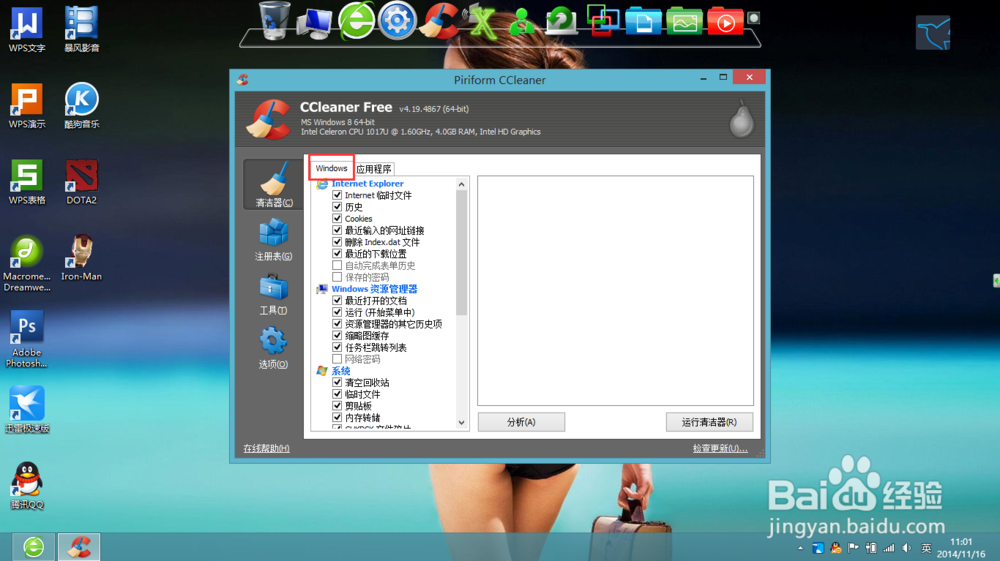Screen dimensions: 1000x561
Task: Open Recycle Bin in the top dock
Action: (x=274, y=20)
